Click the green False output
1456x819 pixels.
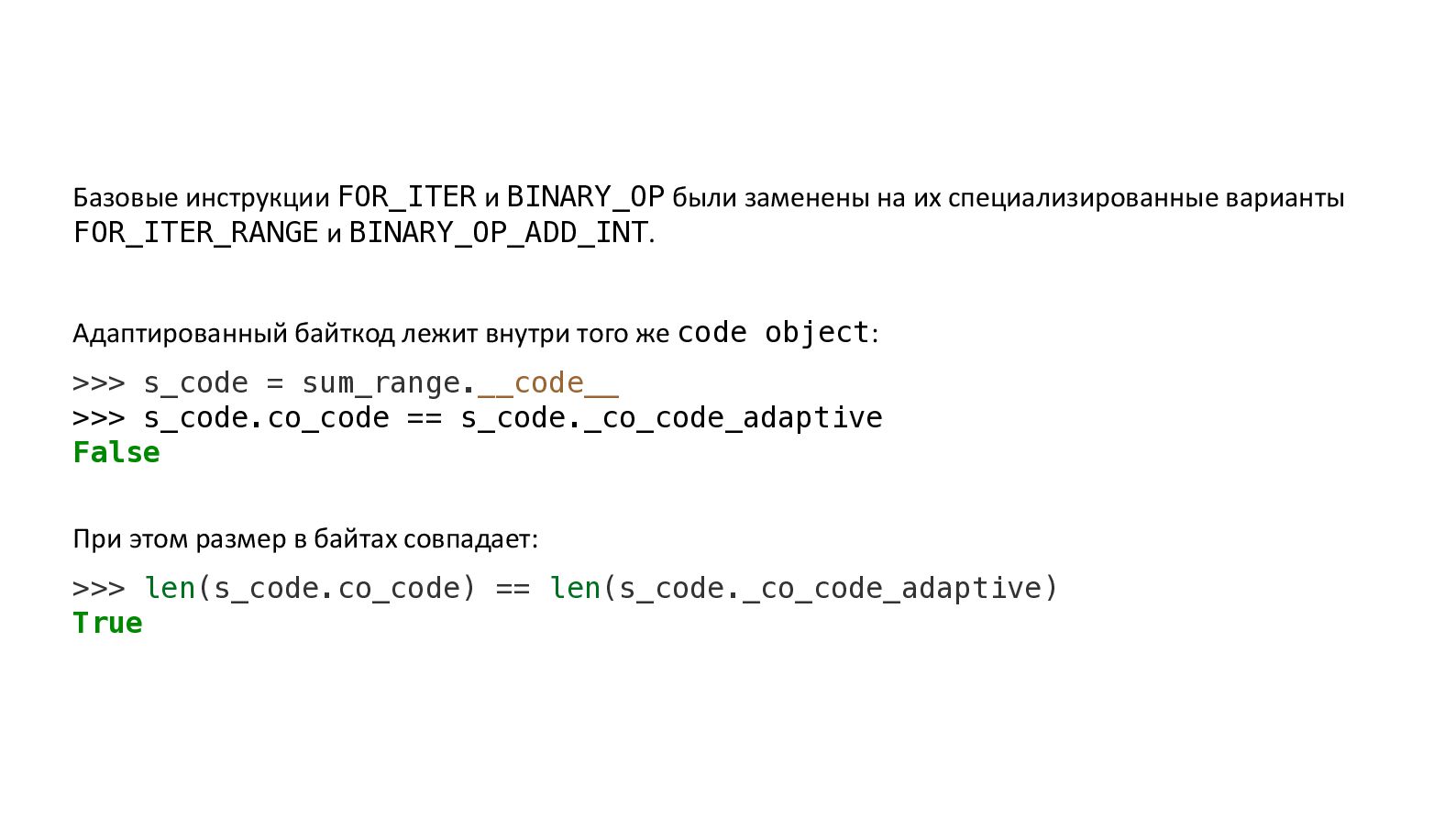click(116, 452)
